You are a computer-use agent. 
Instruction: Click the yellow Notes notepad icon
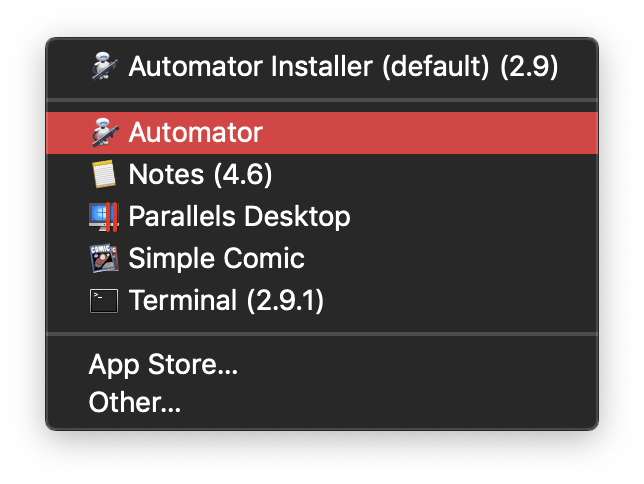(x=104, y=174)
